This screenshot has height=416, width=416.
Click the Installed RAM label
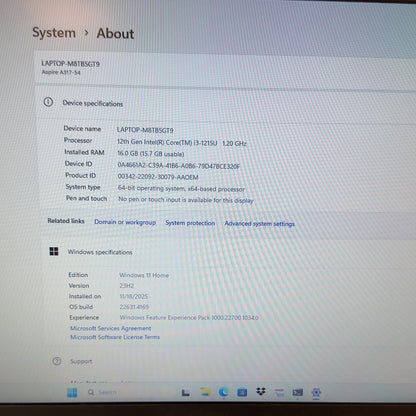84,152
